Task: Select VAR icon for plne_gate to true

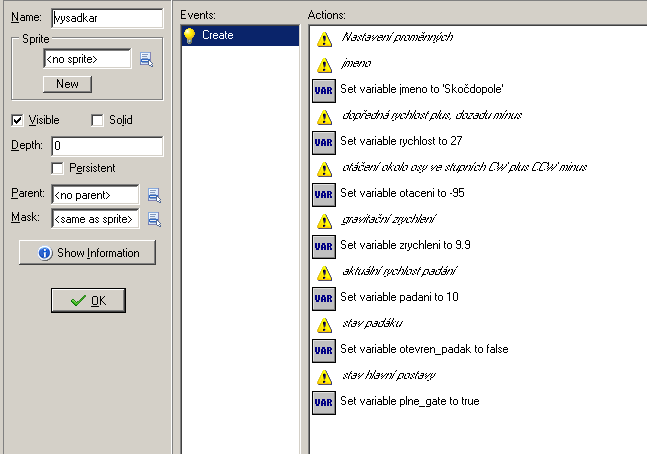Action: pyautogui.click(x=324, y=402)
